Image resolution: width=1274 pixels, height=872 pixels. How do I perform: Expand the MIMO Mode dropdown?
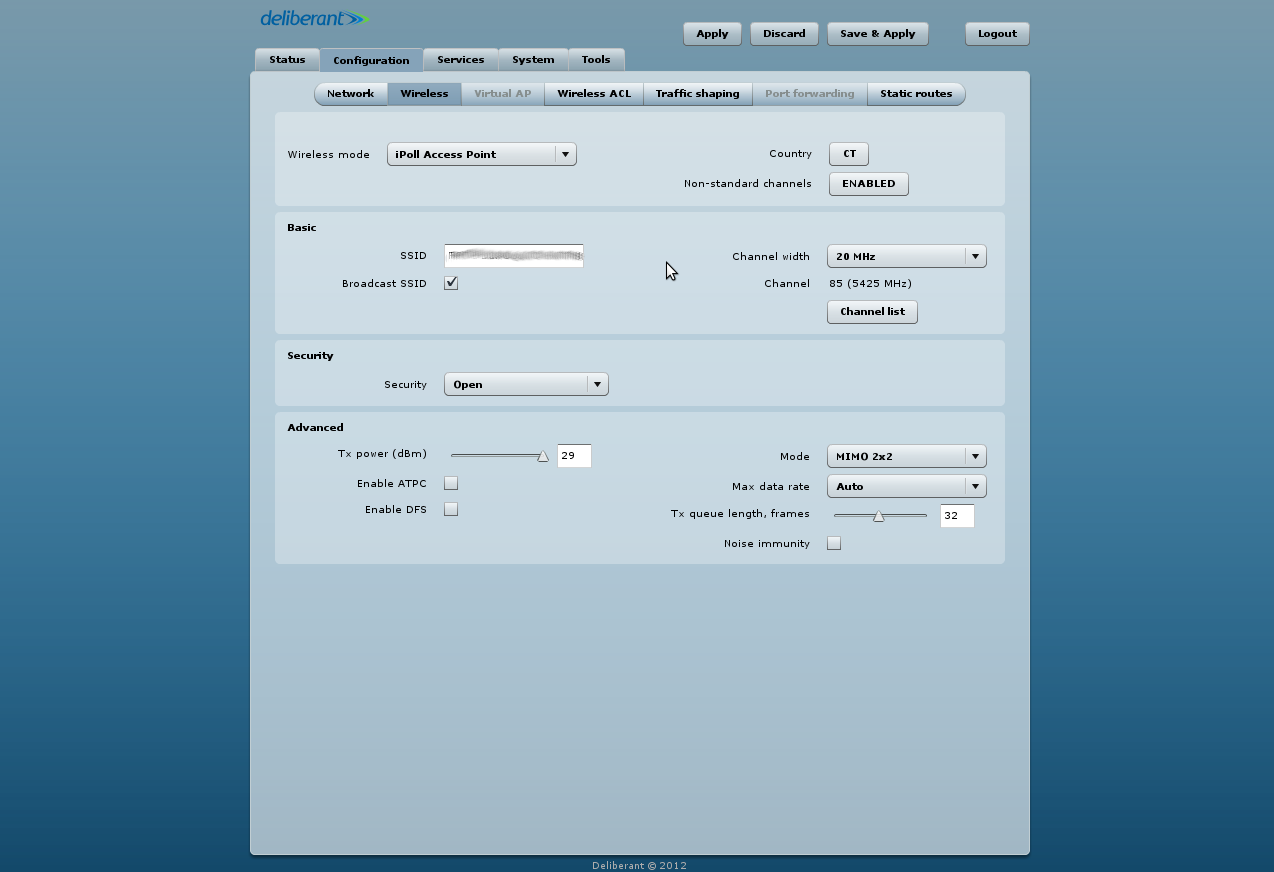[x=906, y=456]
